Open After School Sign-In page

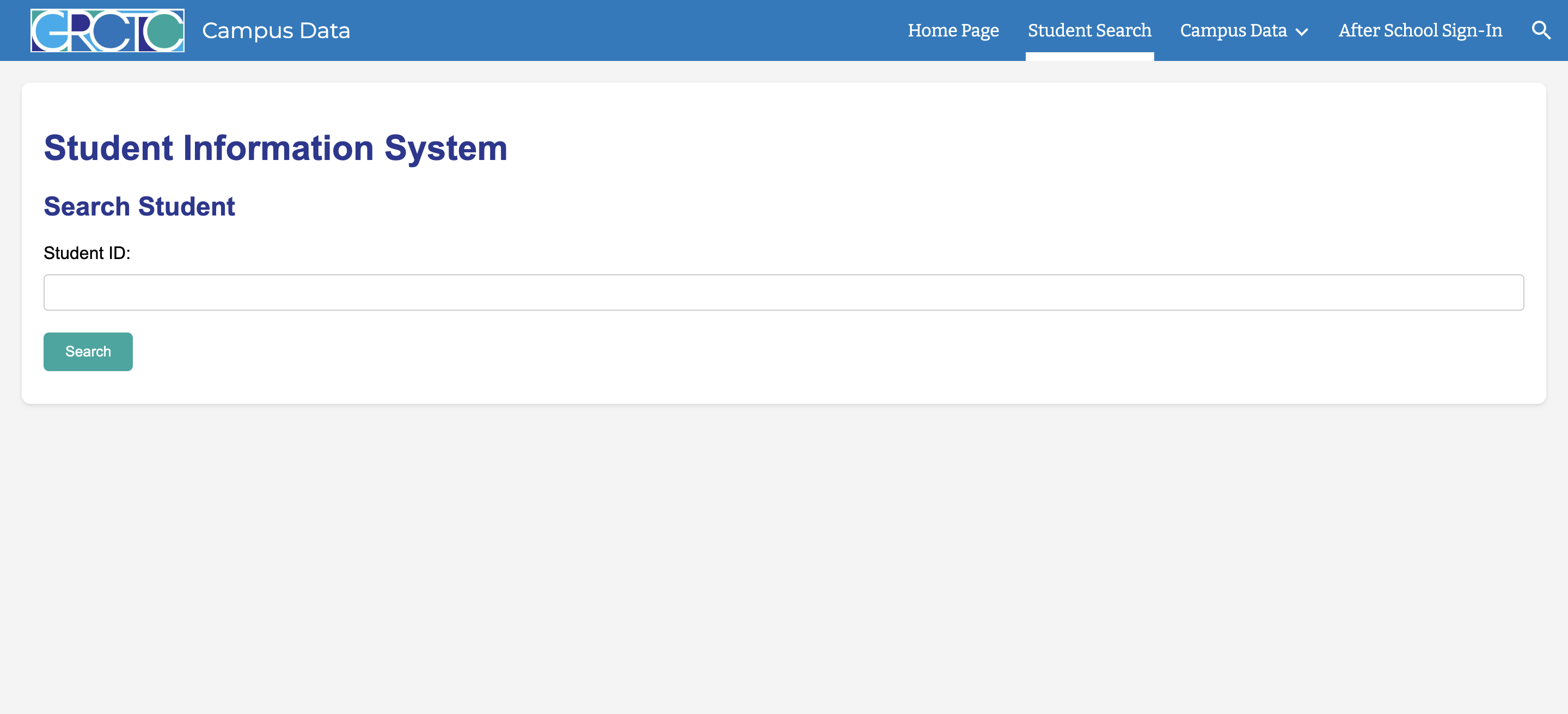point(1420,30)
